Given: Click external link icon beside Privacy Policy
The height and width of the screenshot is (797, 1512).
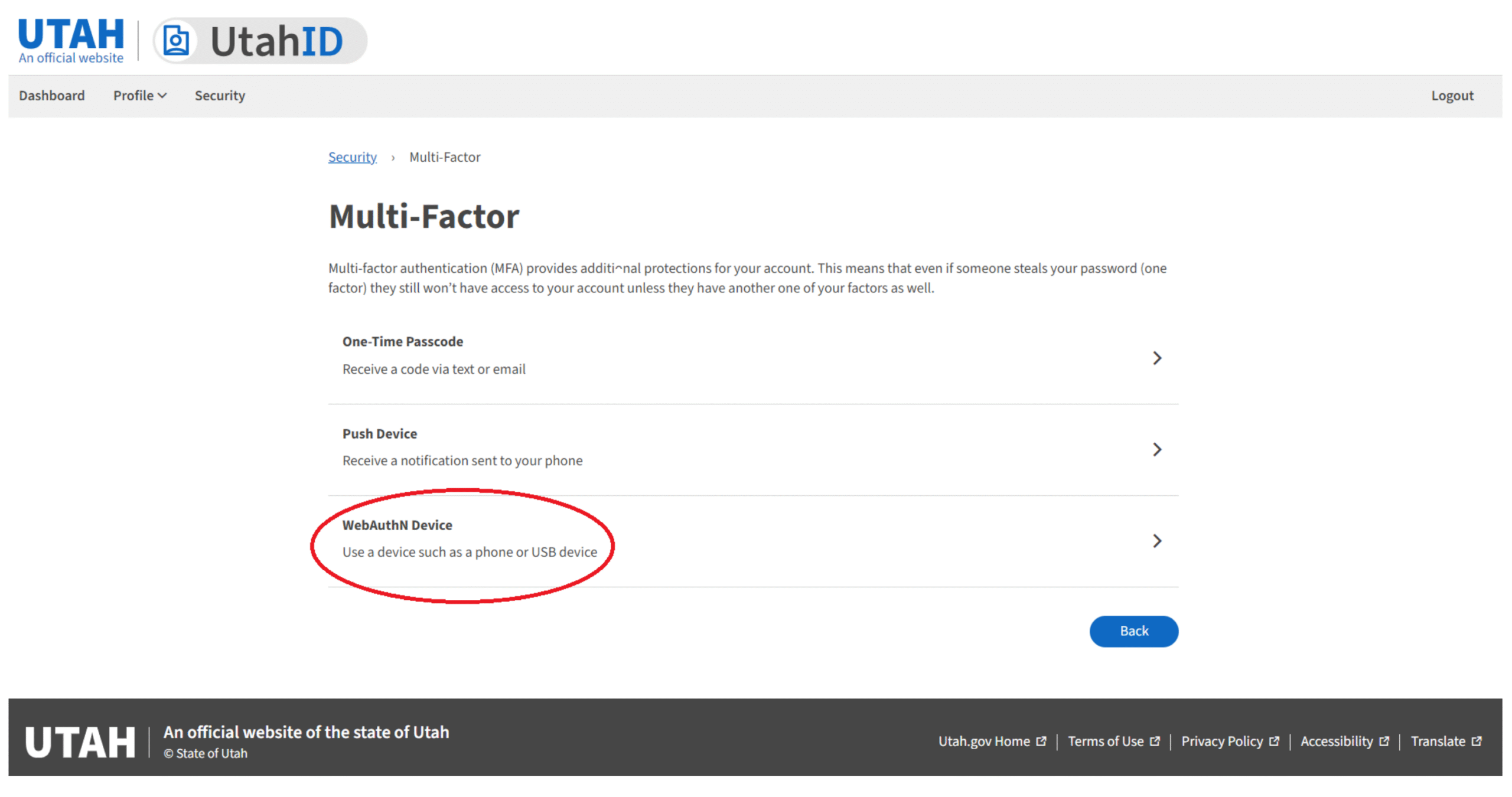Looking at the screenshot, I should tap(1274, 741).
